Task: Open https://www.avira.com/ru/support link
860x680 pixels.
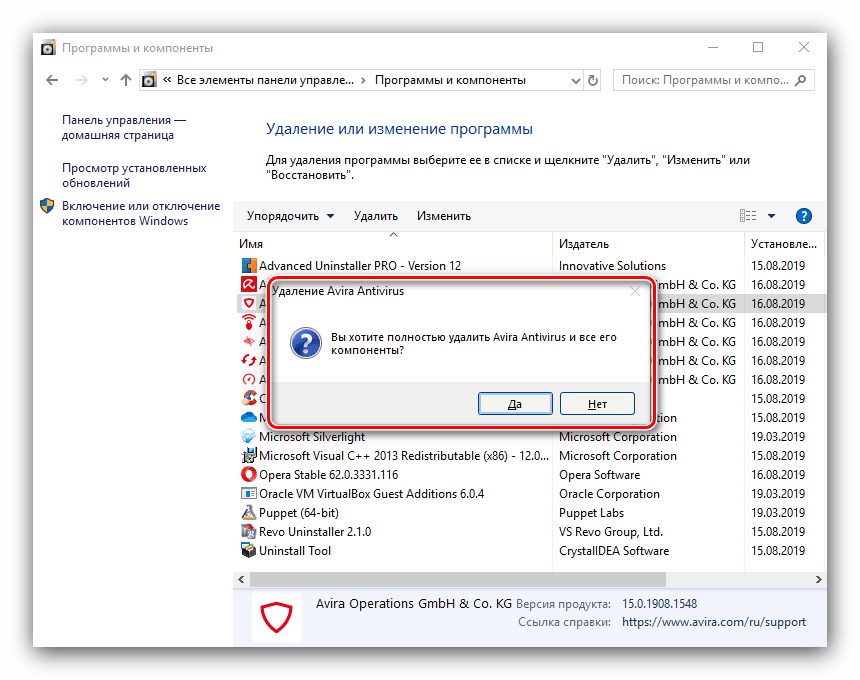Action: click(x=714, y=622)
